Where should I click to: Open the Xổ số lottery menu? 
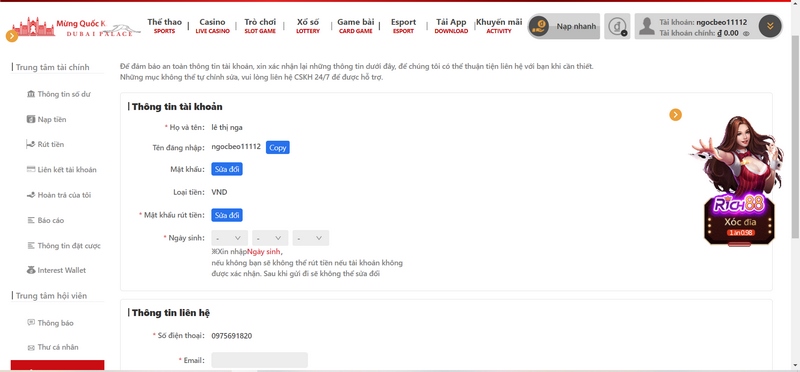pos(308,26)
